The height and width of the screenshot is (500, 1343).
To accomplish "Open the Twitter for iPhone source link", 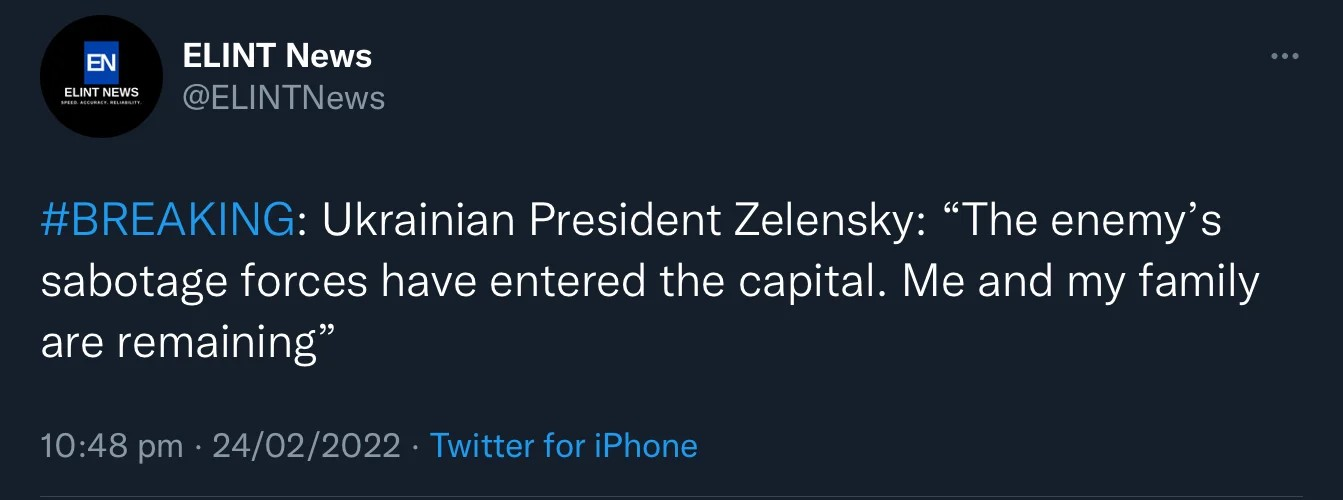I will (x=563, y=445).
